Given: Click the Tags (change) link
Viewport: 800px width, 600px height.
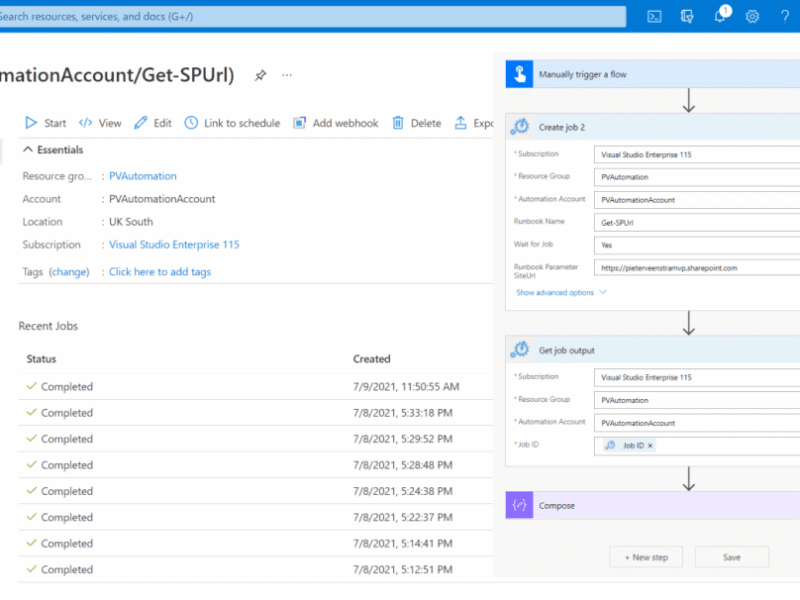Looking at the screenshot, I should tap(69, 272).
